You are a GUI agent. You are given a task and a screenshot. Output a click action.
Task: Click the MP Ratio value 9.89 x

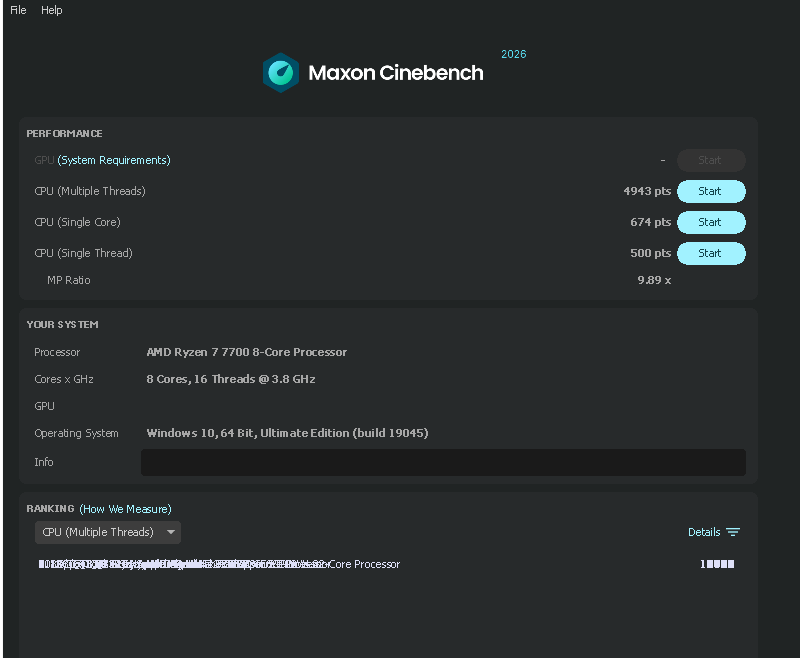[x=654, y=280]
